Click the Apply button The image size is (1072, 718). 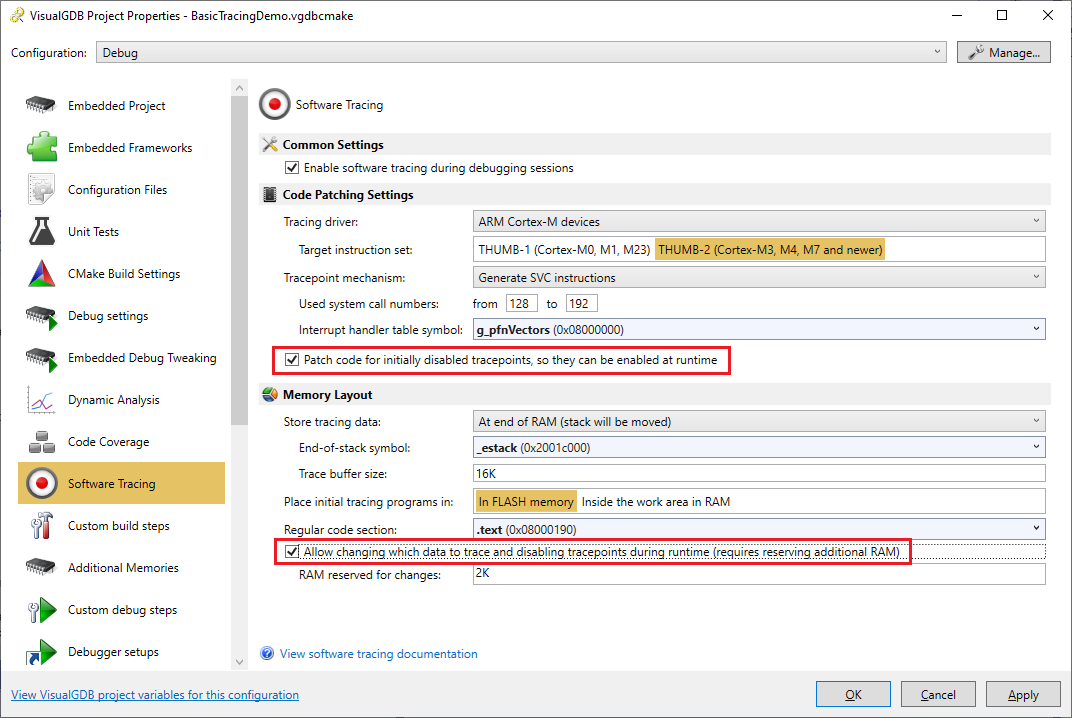(1023, 694)
